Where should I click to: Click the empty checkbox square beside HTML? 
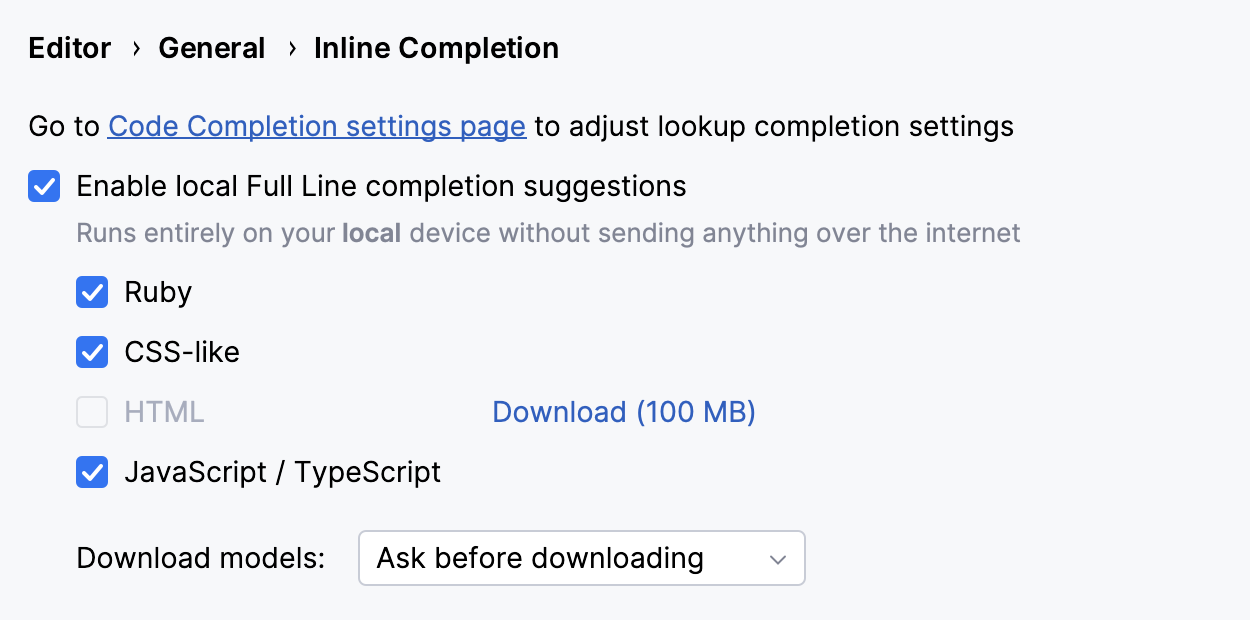point(92,412)
